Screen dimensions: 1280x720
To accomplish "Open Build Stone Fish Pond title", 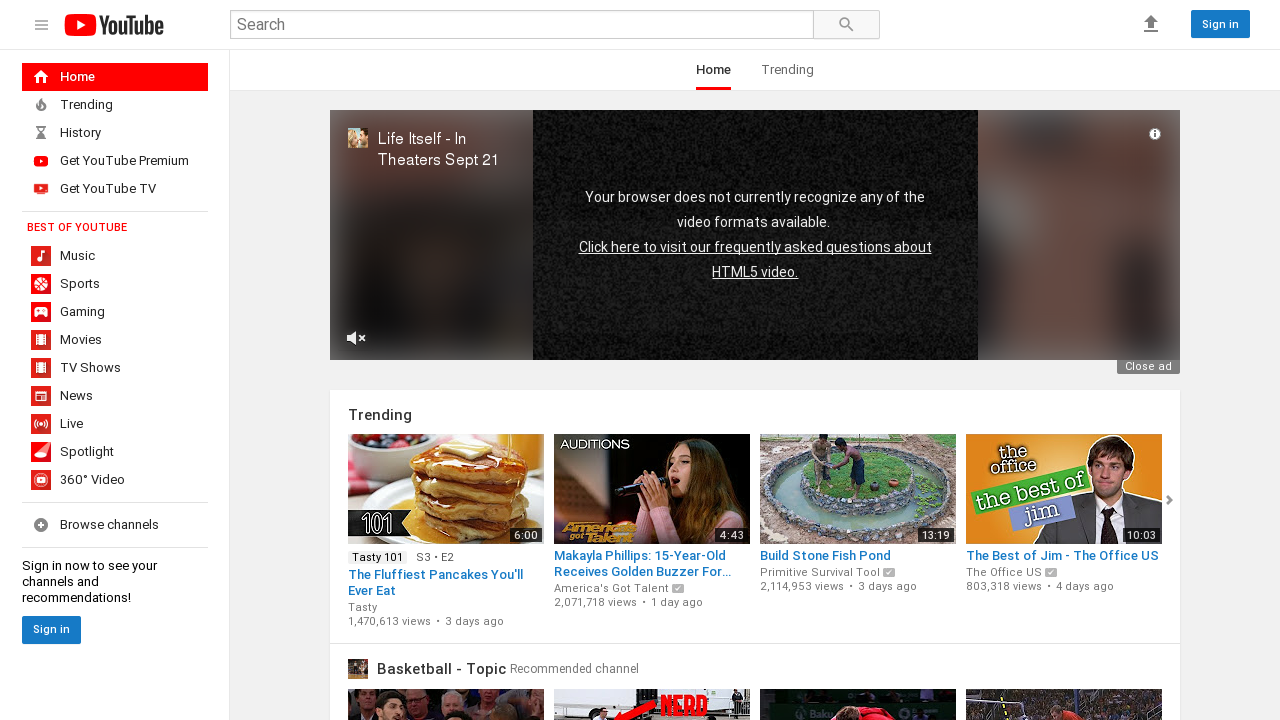I will (825, 555).
